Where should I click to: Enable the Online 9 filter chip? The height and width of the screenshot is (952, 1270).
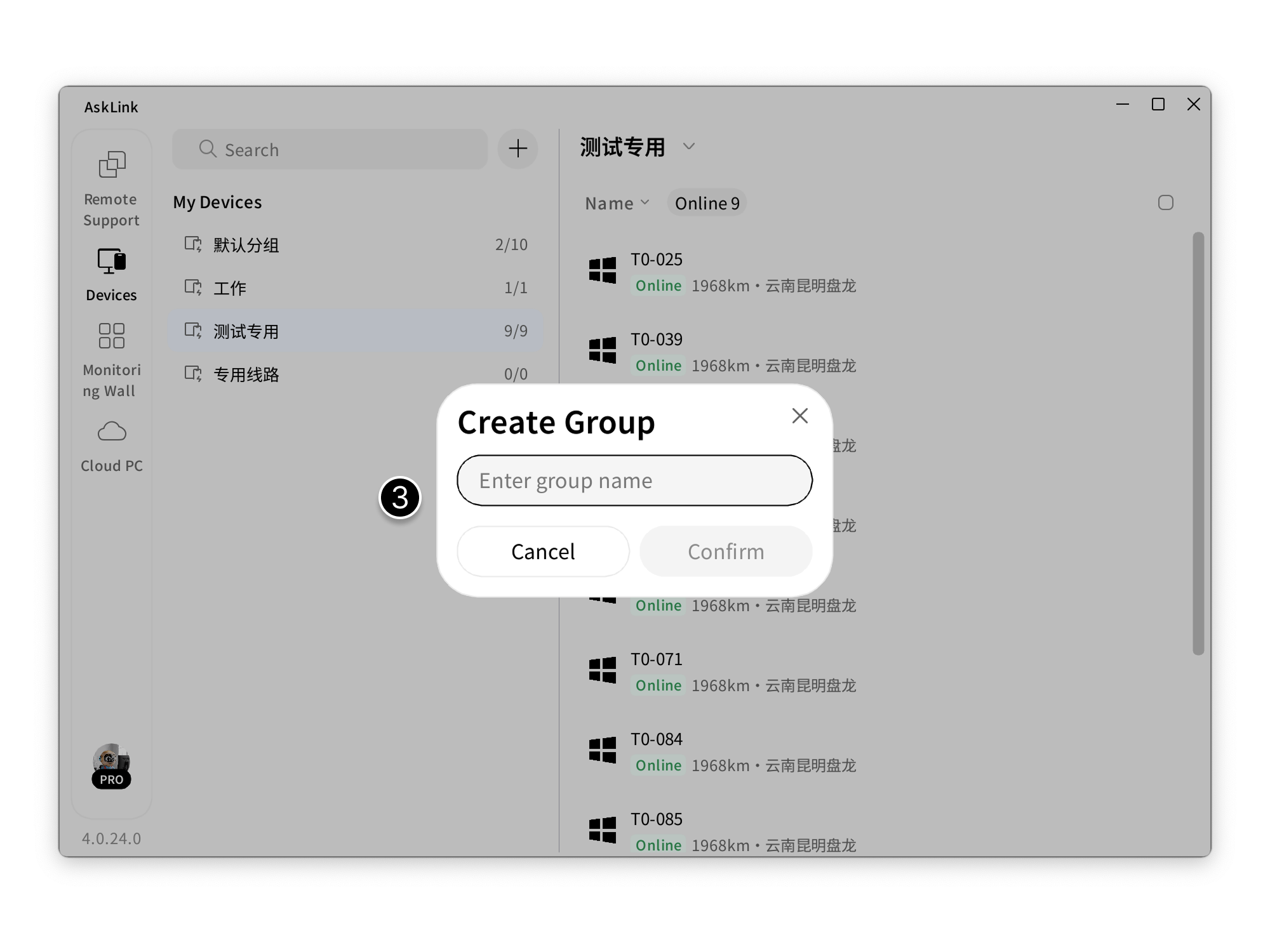[706, 202]
